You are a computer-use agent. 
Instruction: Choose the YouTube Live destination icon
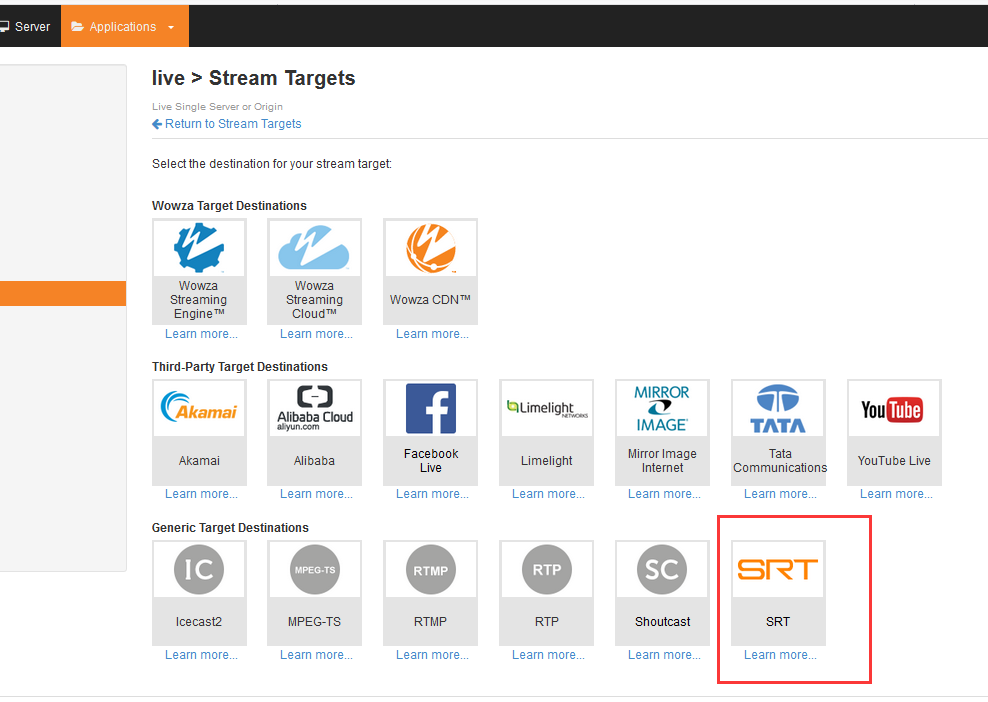point(894,408)
